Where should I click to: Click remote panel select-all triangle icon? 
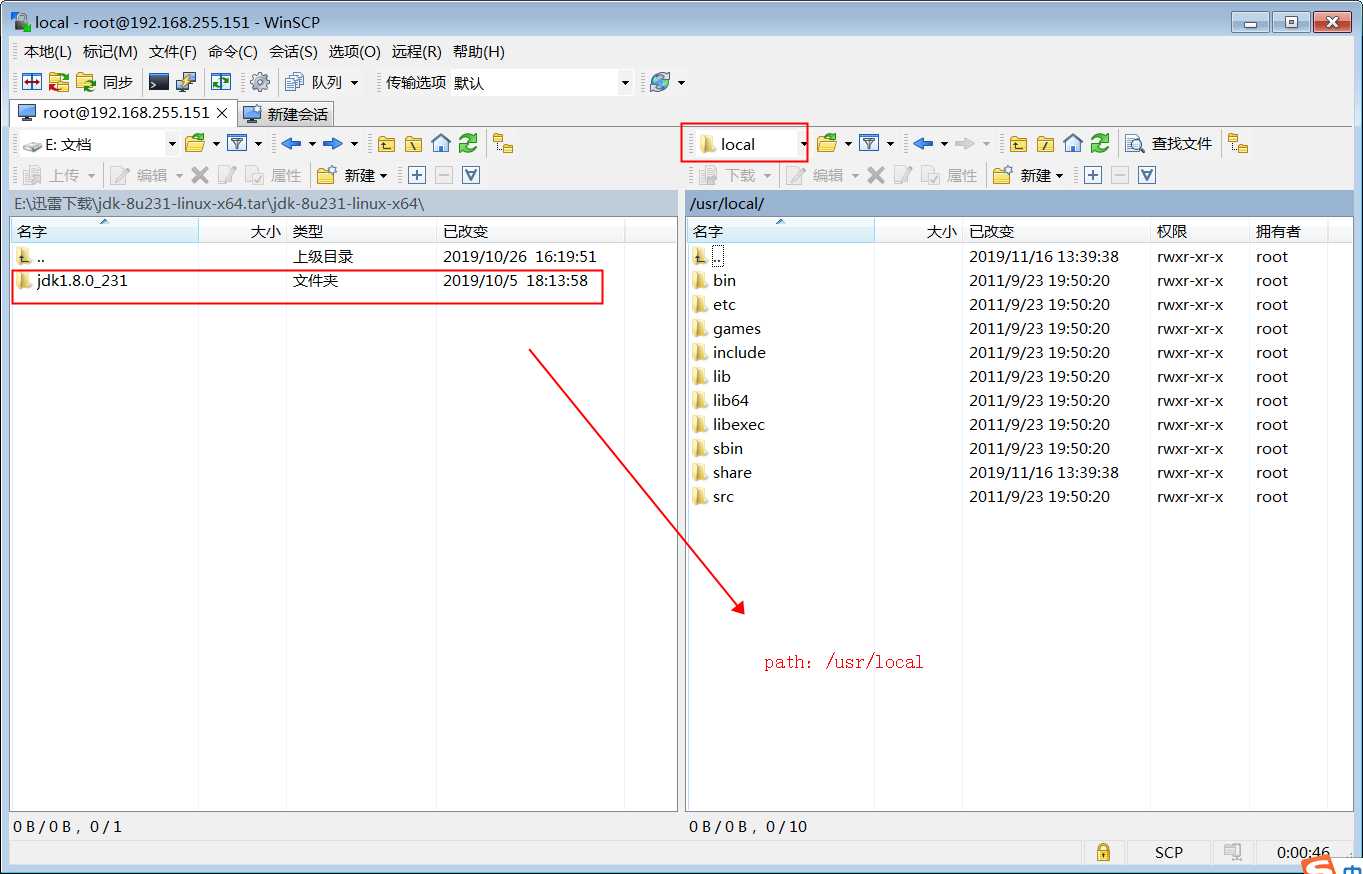click(x=1147, y=175)
